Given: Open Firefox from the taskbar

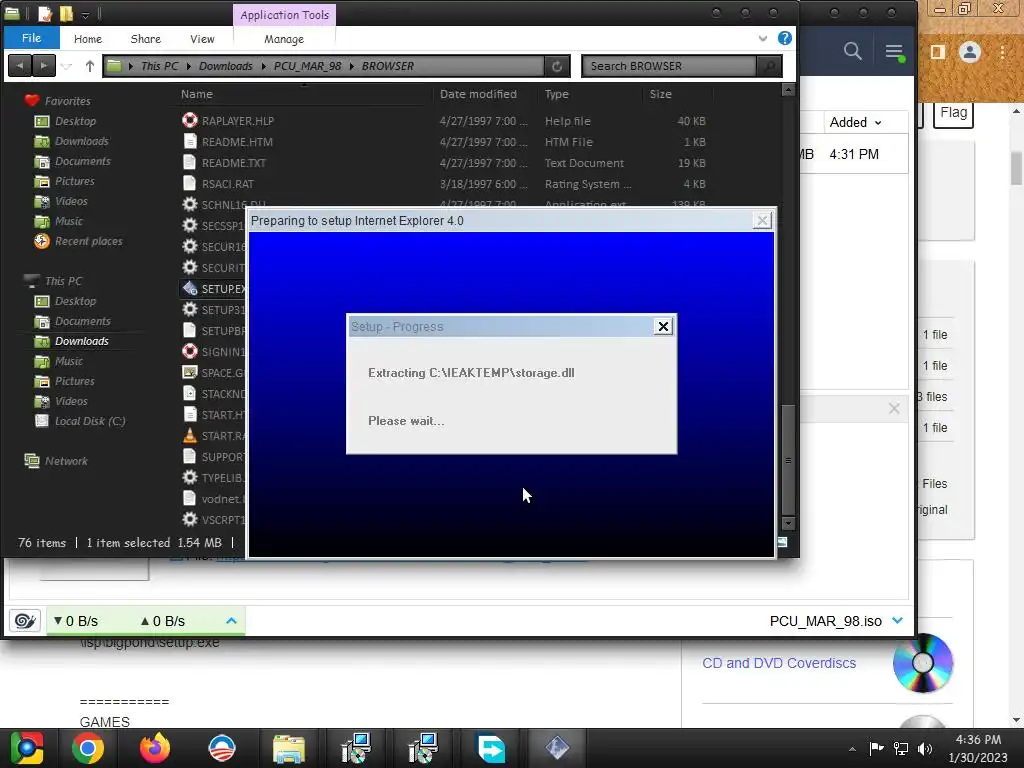Looking at the screenshot, I should 155,748.
